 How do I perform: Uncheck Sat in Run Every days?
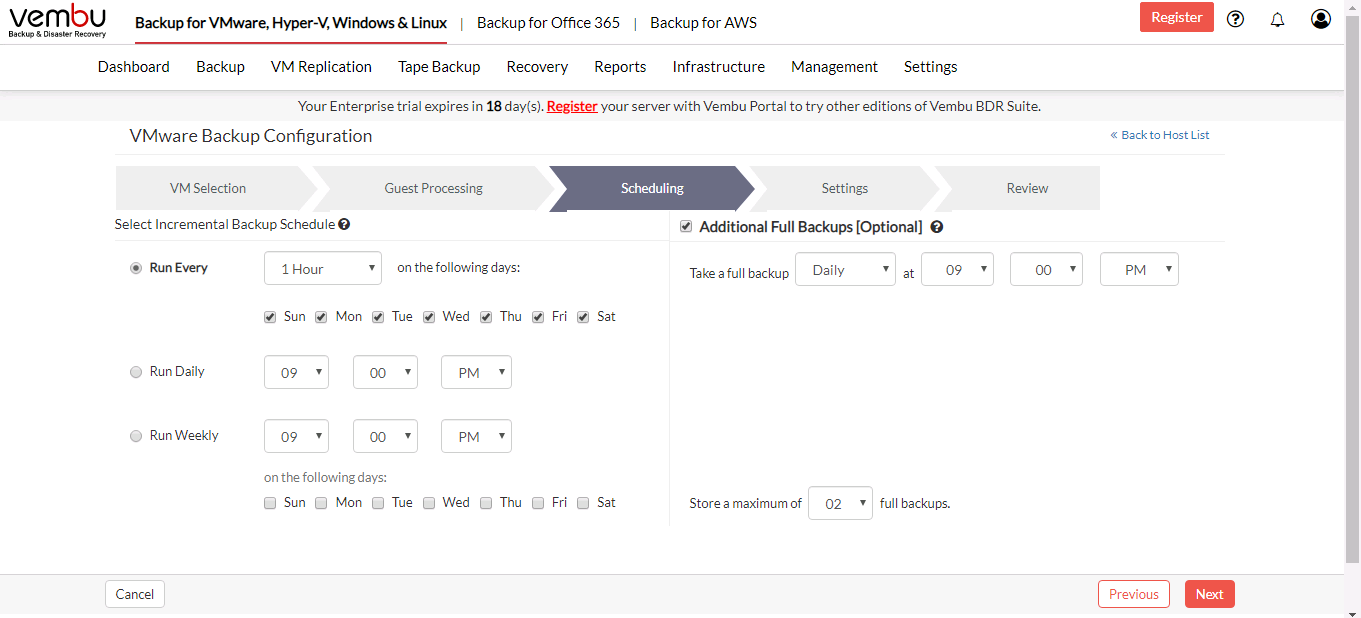pos(583,317)
